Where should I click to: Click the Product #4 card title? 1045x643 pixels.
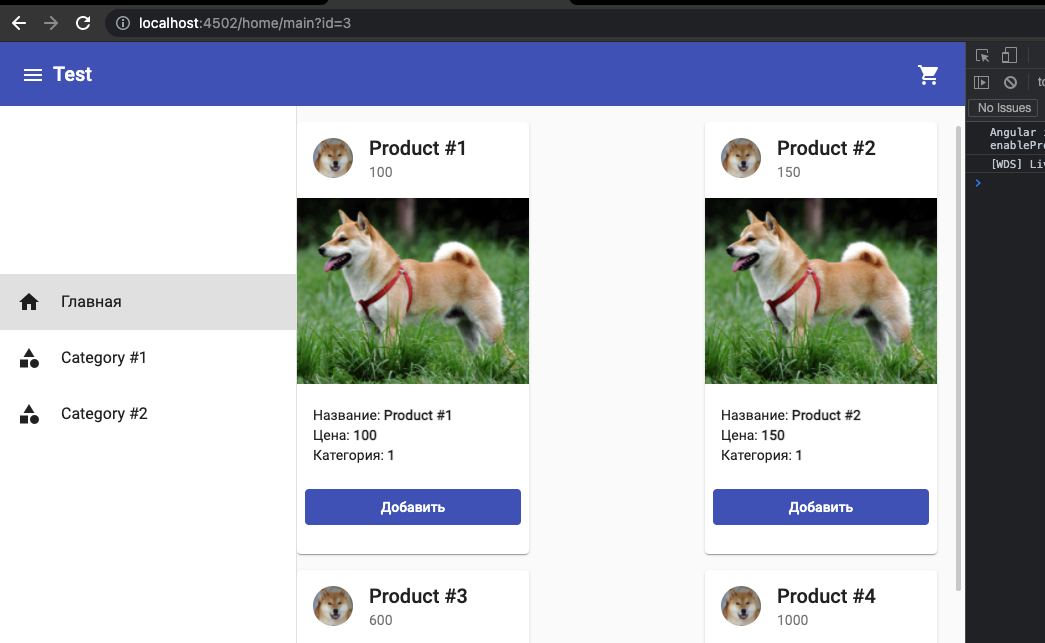coord(826,596)
